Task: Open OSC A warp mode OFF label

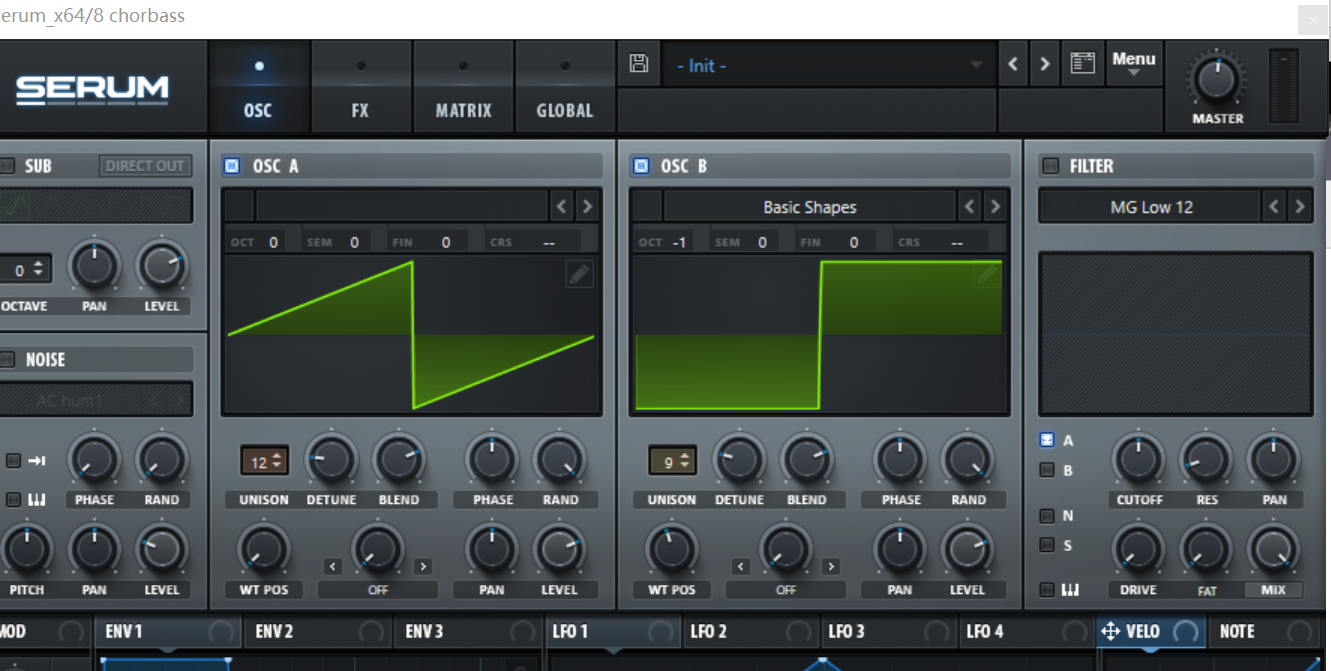Action: pyautogui.click(x=378, y=590)
